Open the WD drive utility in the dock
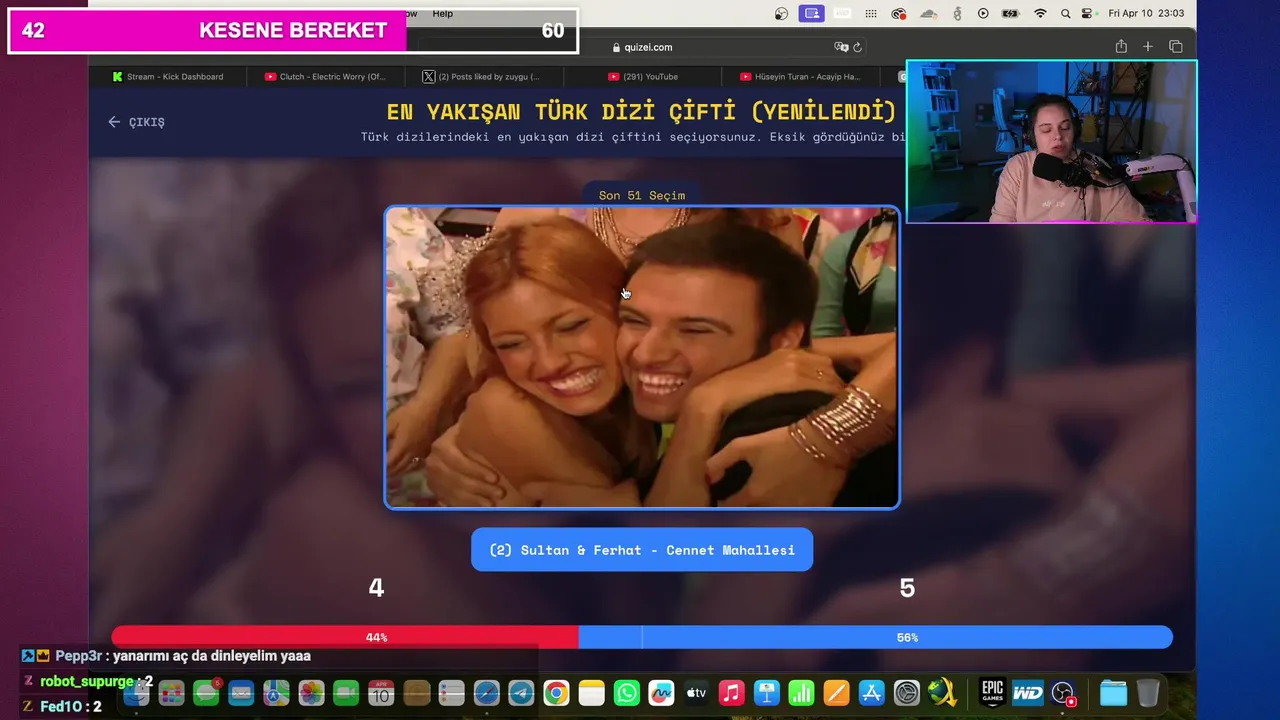1280x720 pixels. 1028,692
